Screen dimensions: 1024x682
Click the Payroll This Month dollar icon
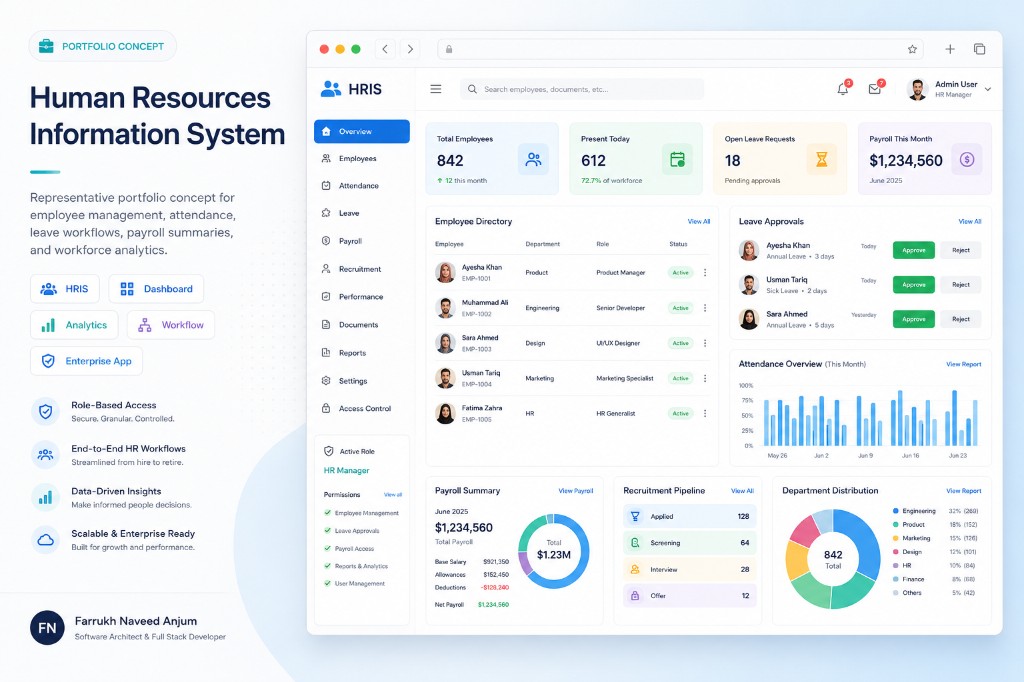pyautogui.click(x=967, y=159)
